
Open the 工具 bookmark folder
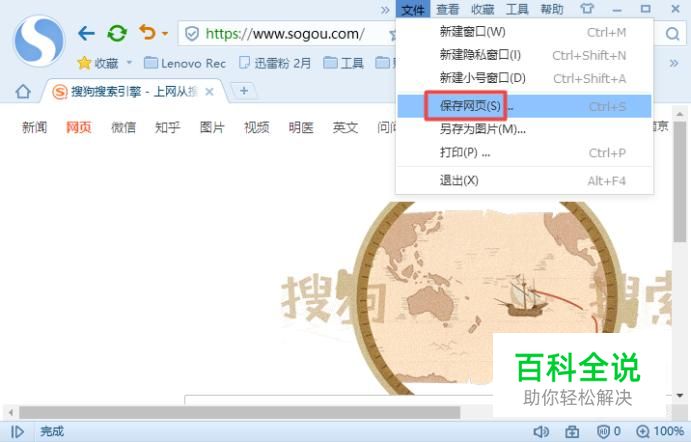pyautogui.click(x=343, y=63)
